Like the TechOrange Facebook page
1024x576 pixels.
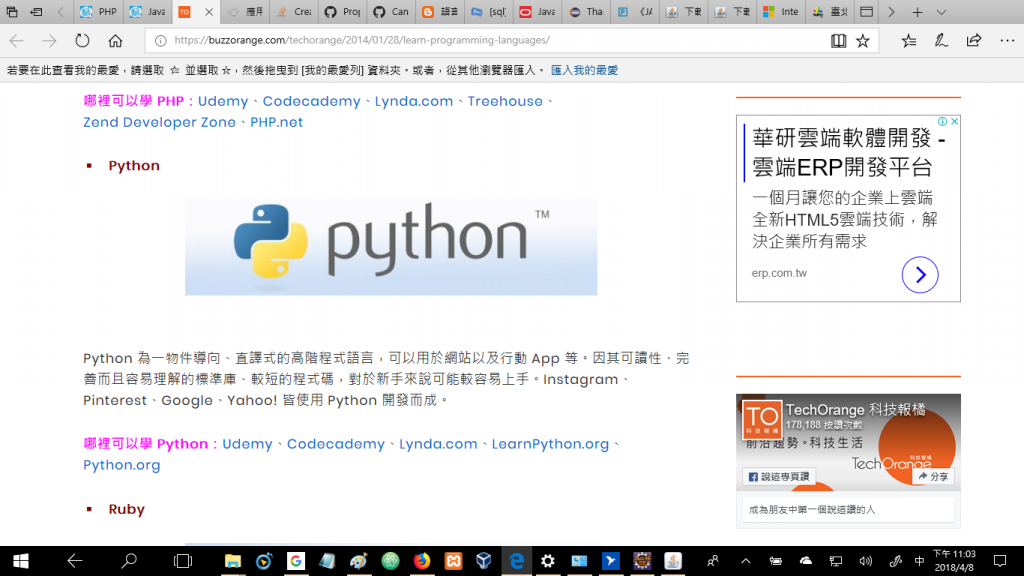pyautogui.click(x=778, y=477)
